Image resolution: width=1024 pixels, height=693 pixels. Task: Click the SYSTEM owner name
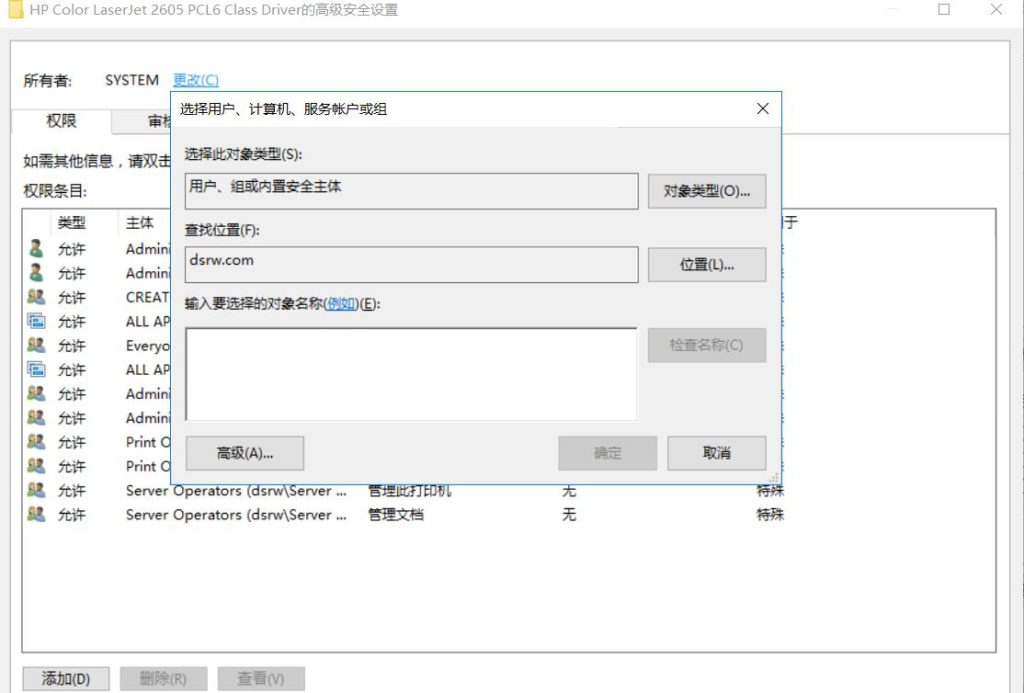(x=132, y=80)
